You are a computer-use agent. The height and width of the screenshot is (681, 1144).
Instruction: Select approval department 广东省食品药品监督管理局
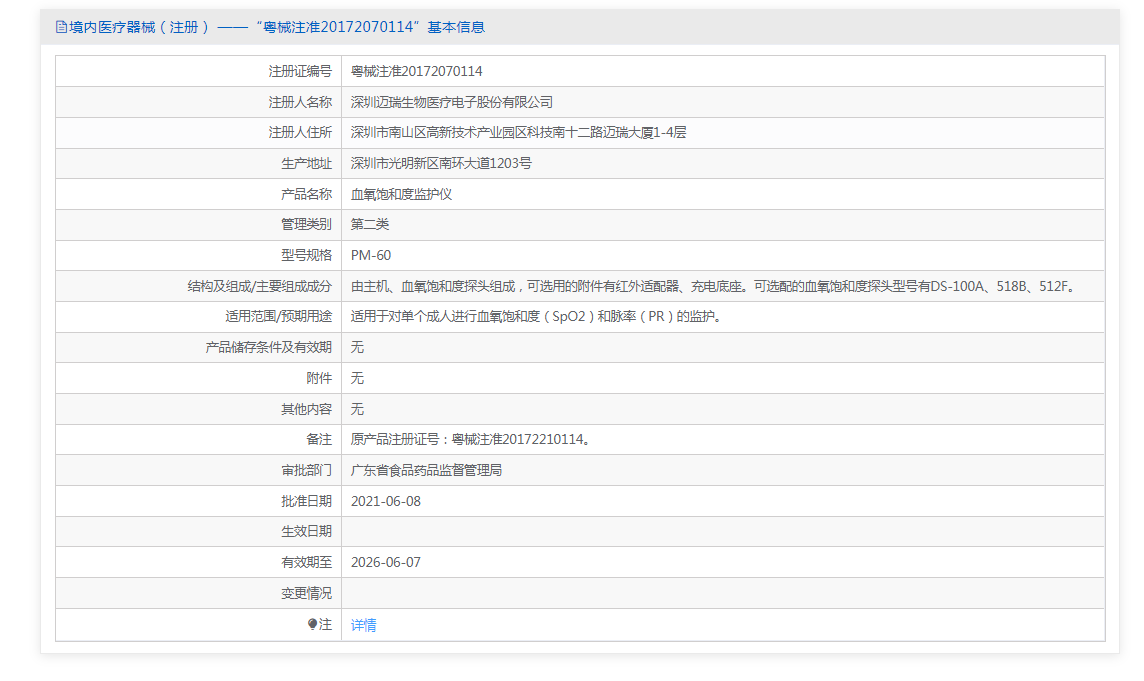tap(426, 470)
